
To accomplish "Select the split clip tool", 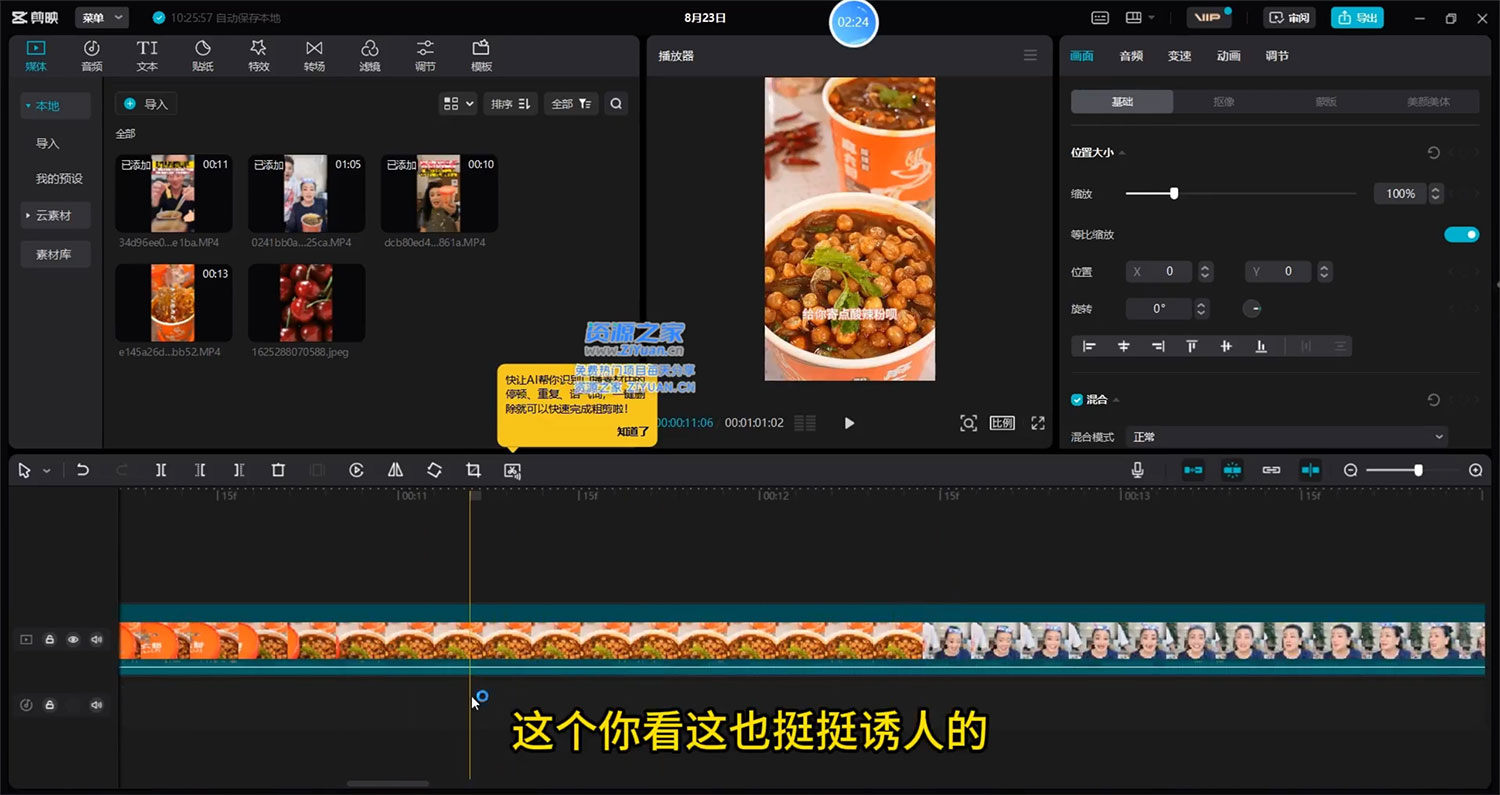I will (x=161, y=470).
